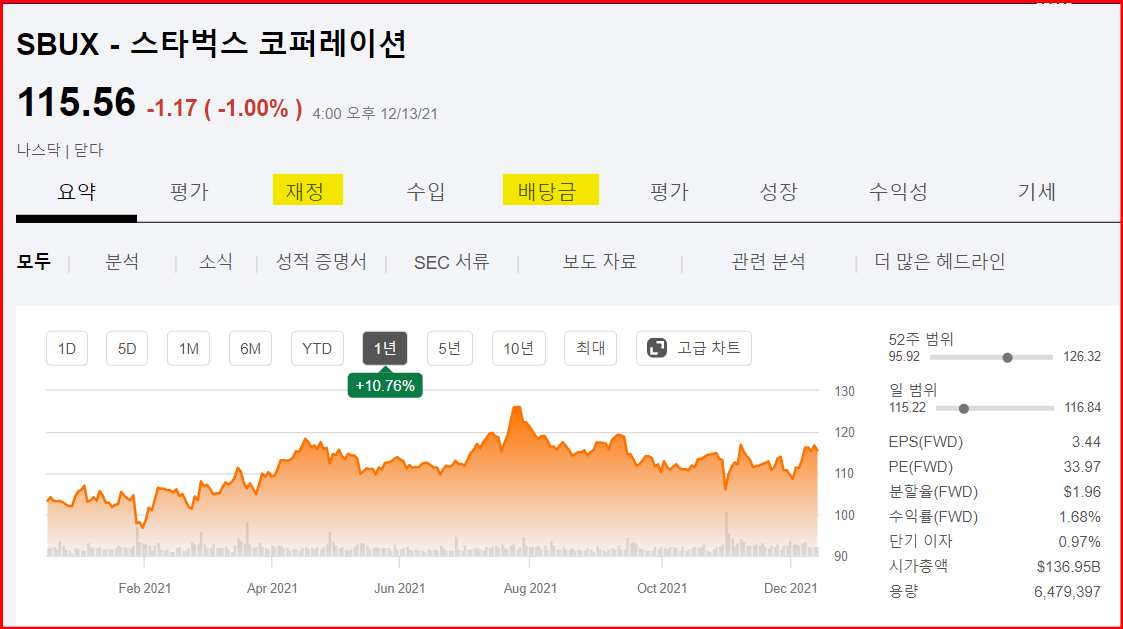Filter headlines by SEC 서류

(452, 261)
